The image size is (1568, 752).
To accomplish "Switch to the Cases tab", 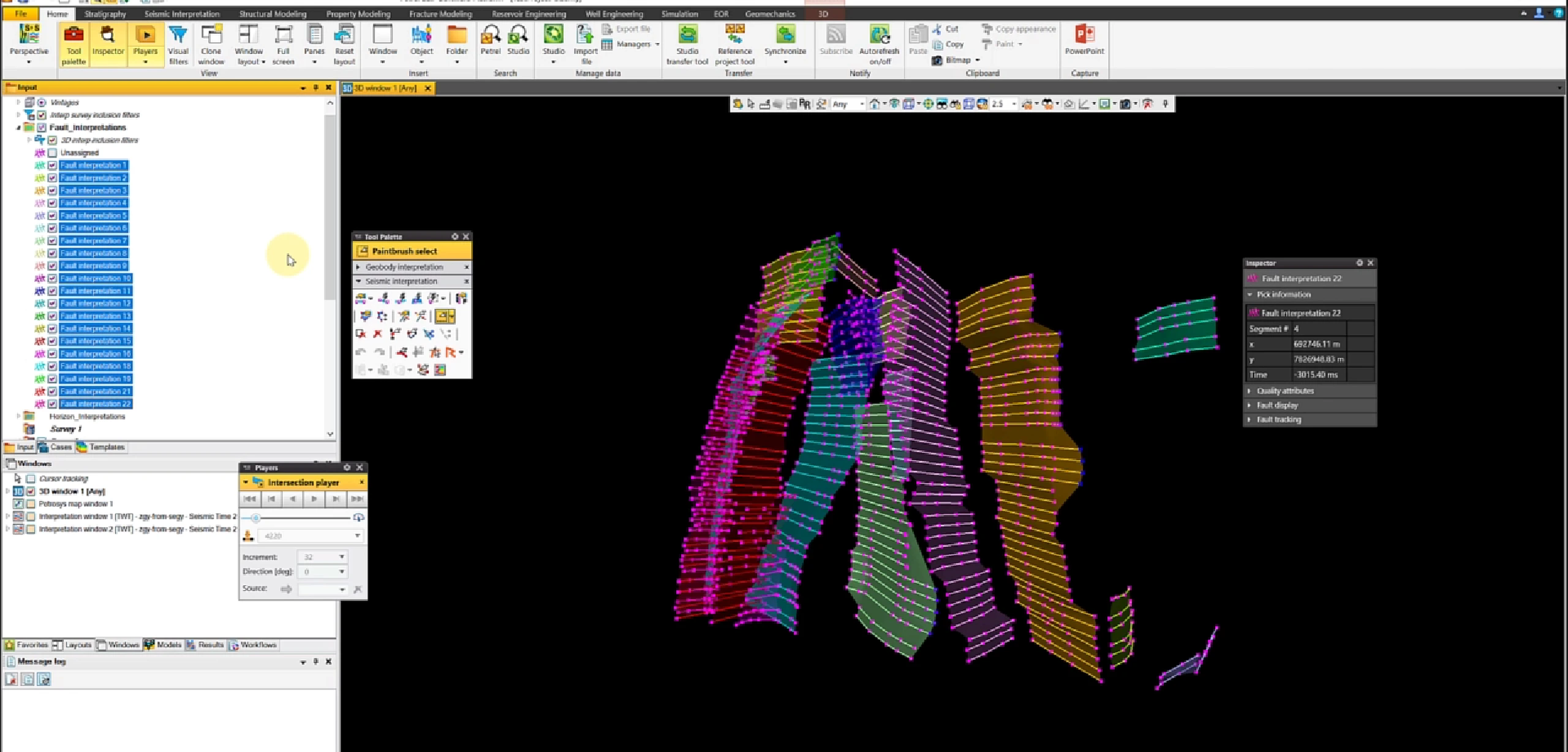I will (56, 447).
